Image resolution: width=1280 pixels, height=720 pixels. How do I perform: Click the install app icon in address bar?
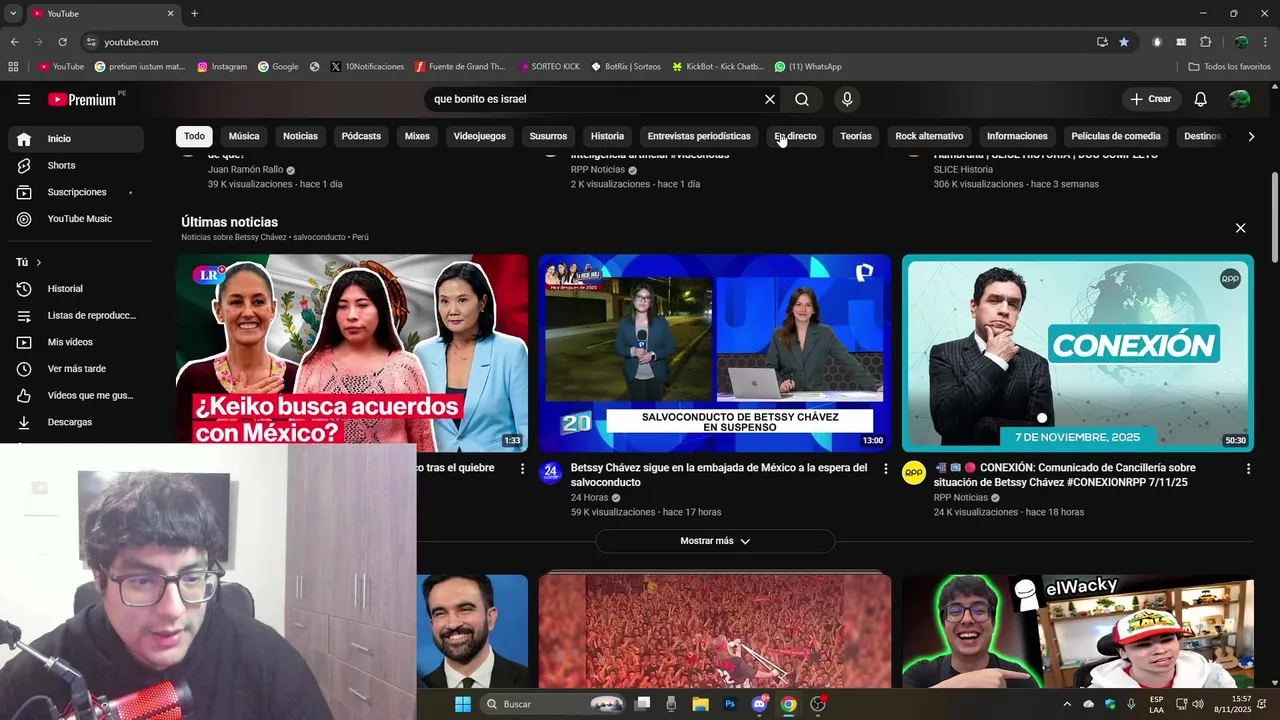point(1102,42)
